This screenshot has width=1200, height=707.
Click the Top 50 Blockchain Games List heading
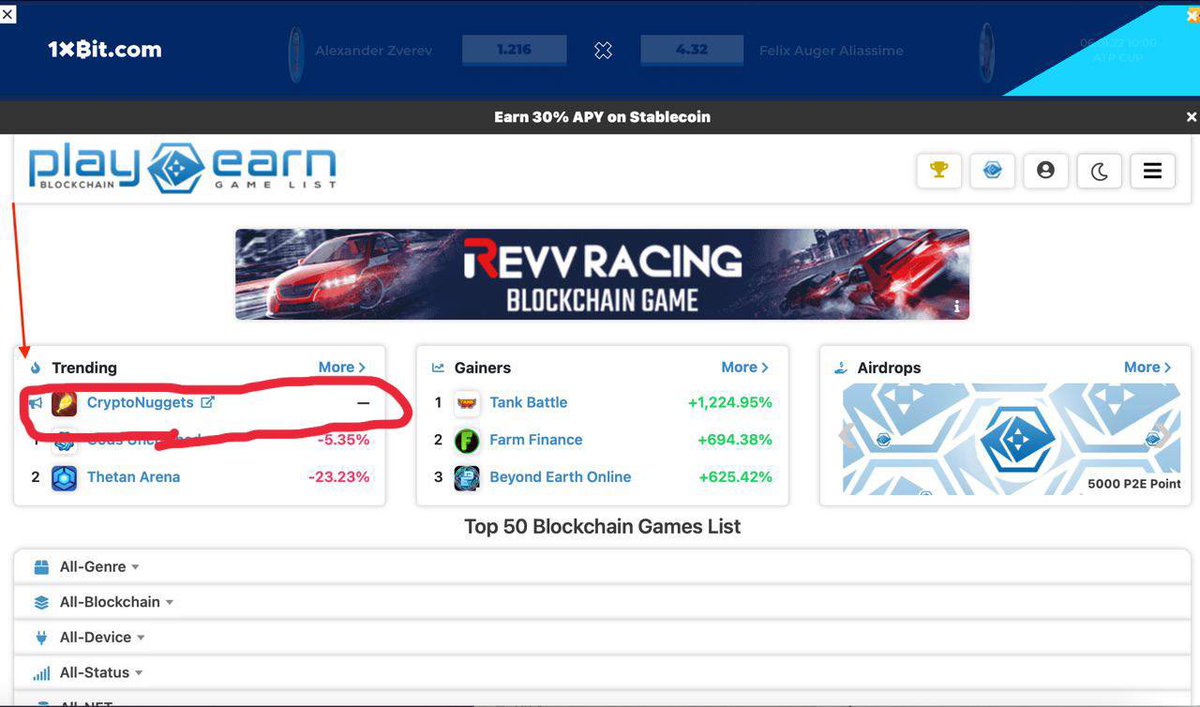pos(602,526)
